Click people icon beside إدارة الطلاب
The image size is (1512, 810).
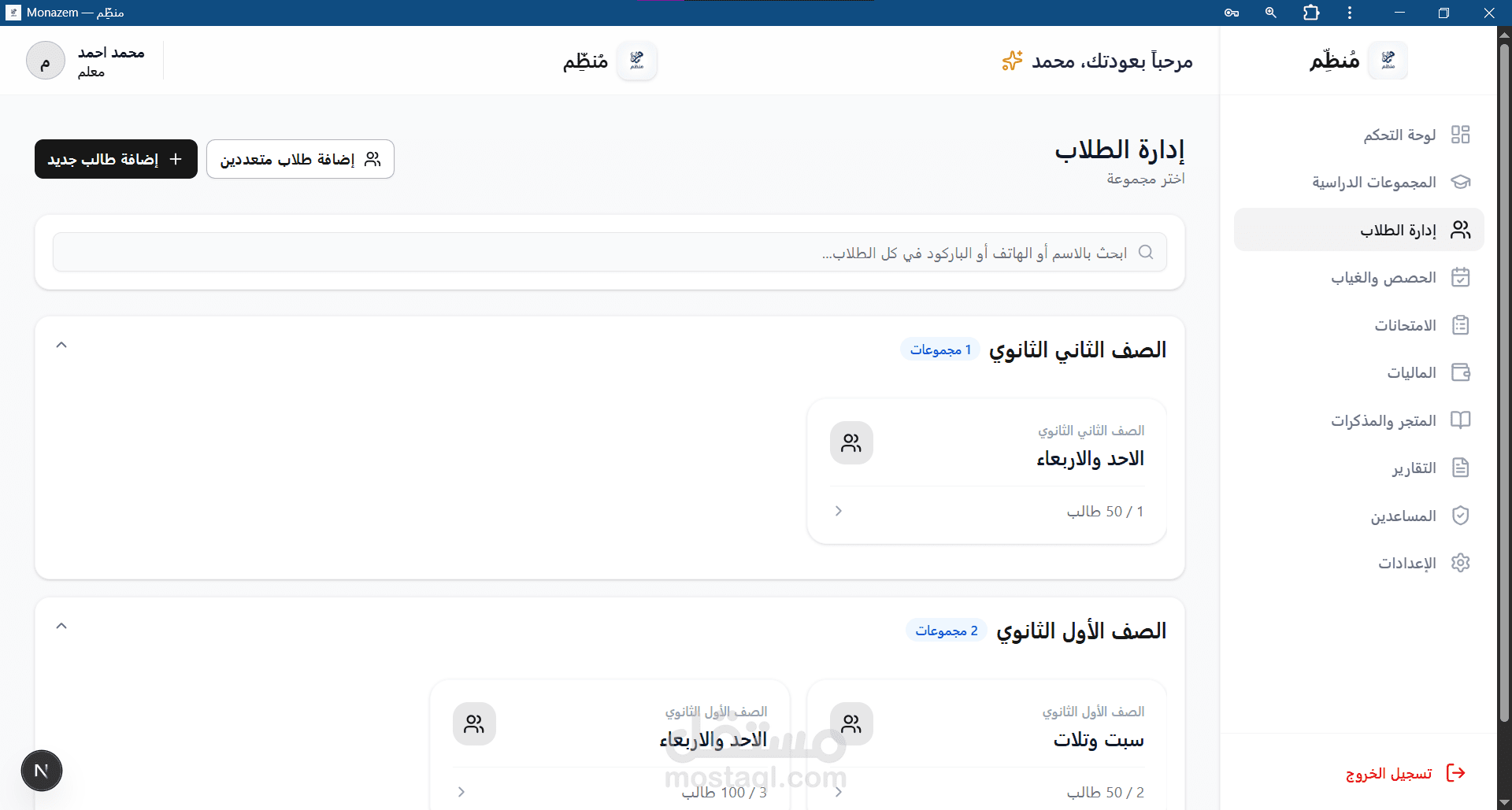point(1460,230)
